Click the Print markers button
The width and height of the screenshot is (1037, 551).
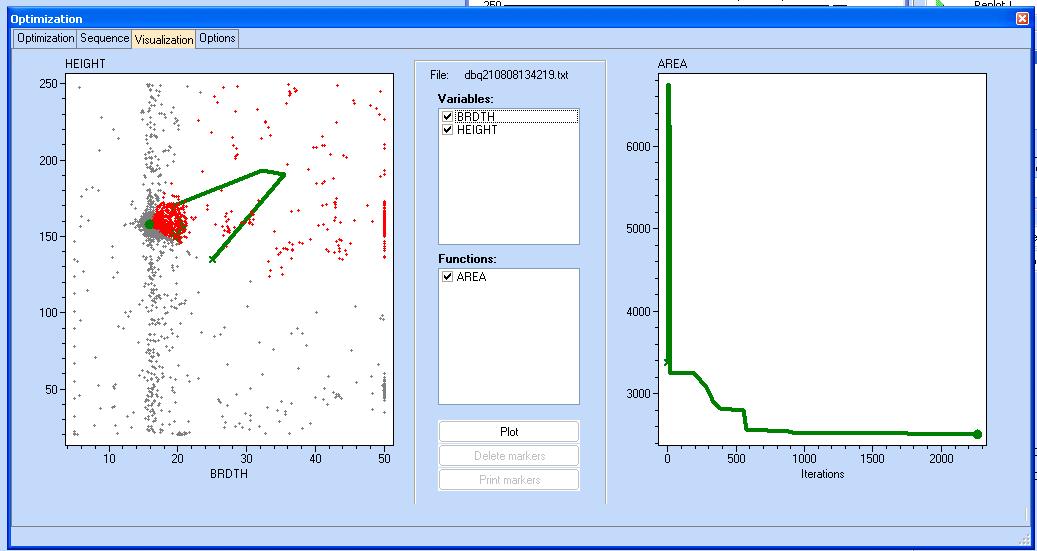508,480
